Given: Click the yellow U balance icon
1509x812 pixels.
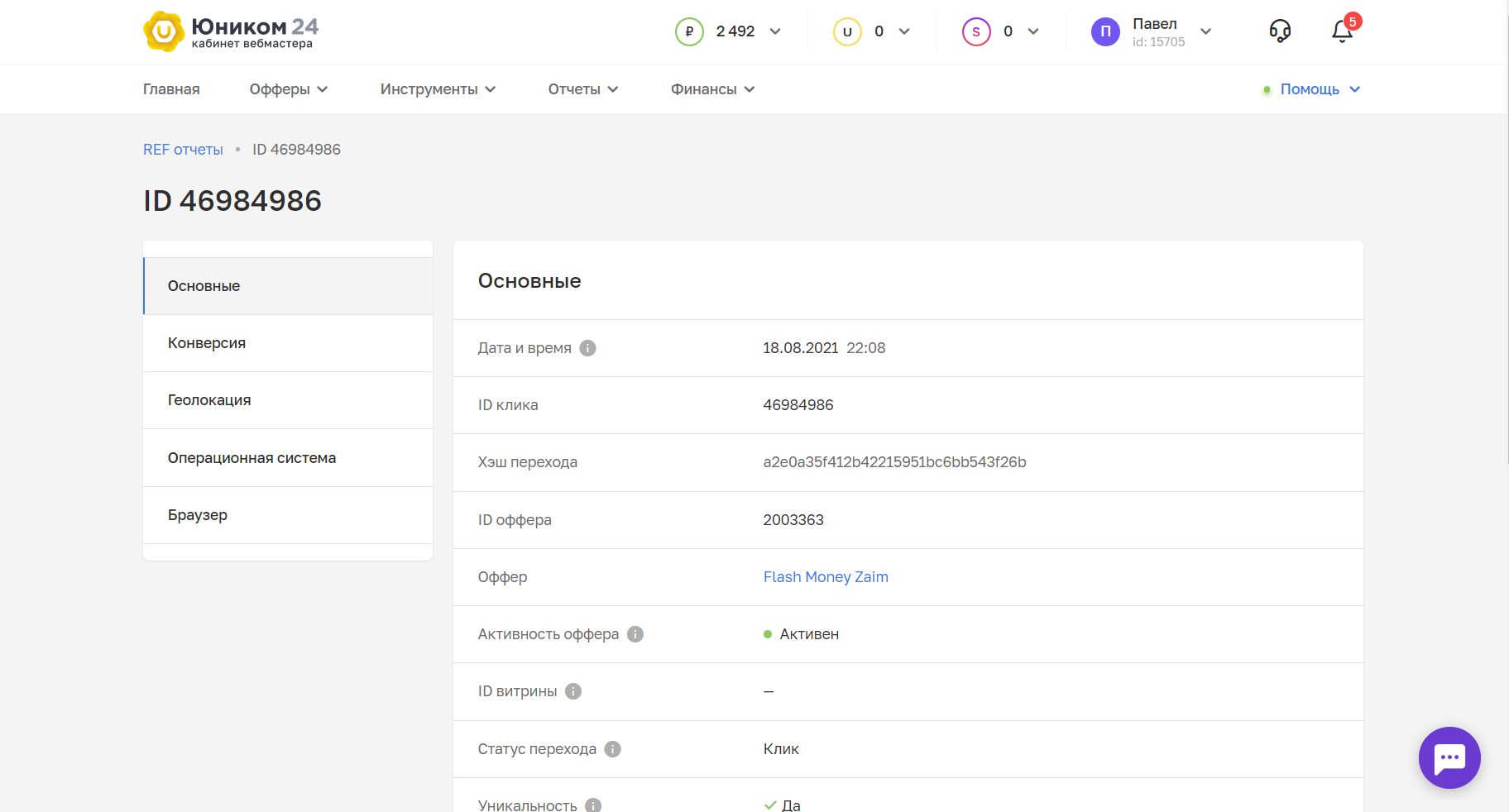Looking at the screenshot, I should 847,31.
